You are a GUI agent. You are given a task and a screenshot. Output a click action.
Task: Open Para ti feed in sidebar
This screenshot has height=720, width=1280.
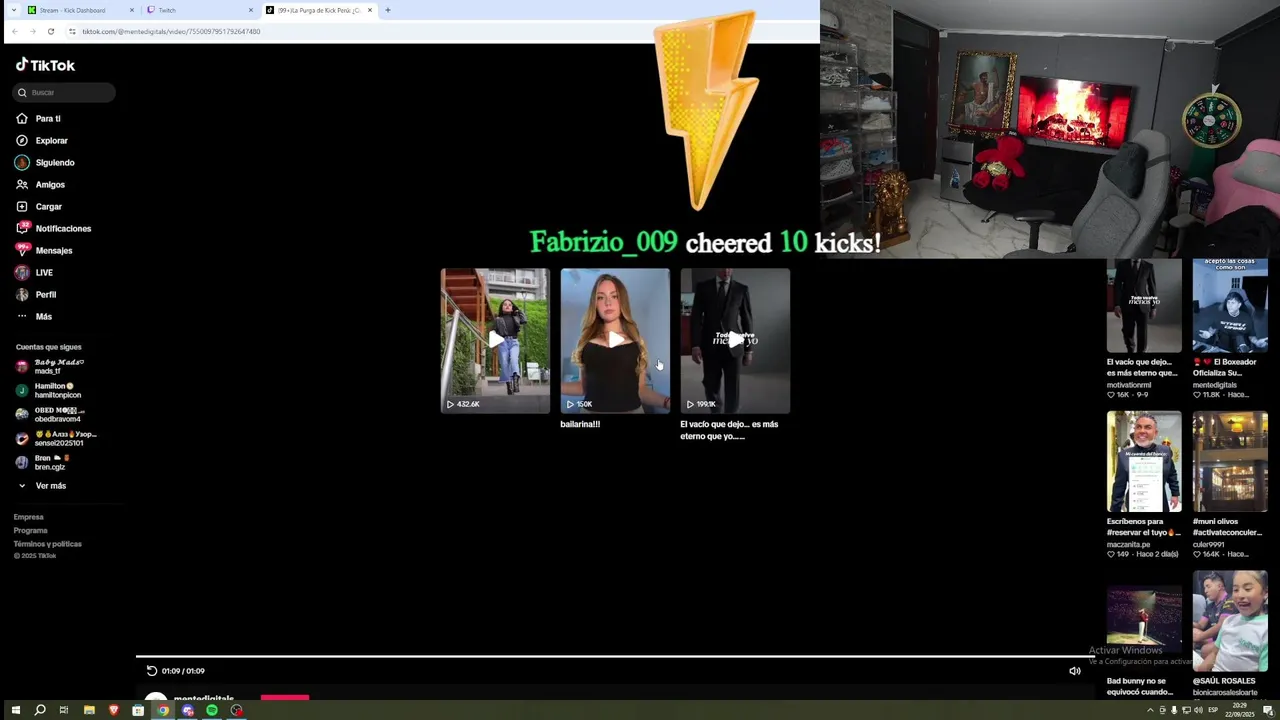click(48, 119)
